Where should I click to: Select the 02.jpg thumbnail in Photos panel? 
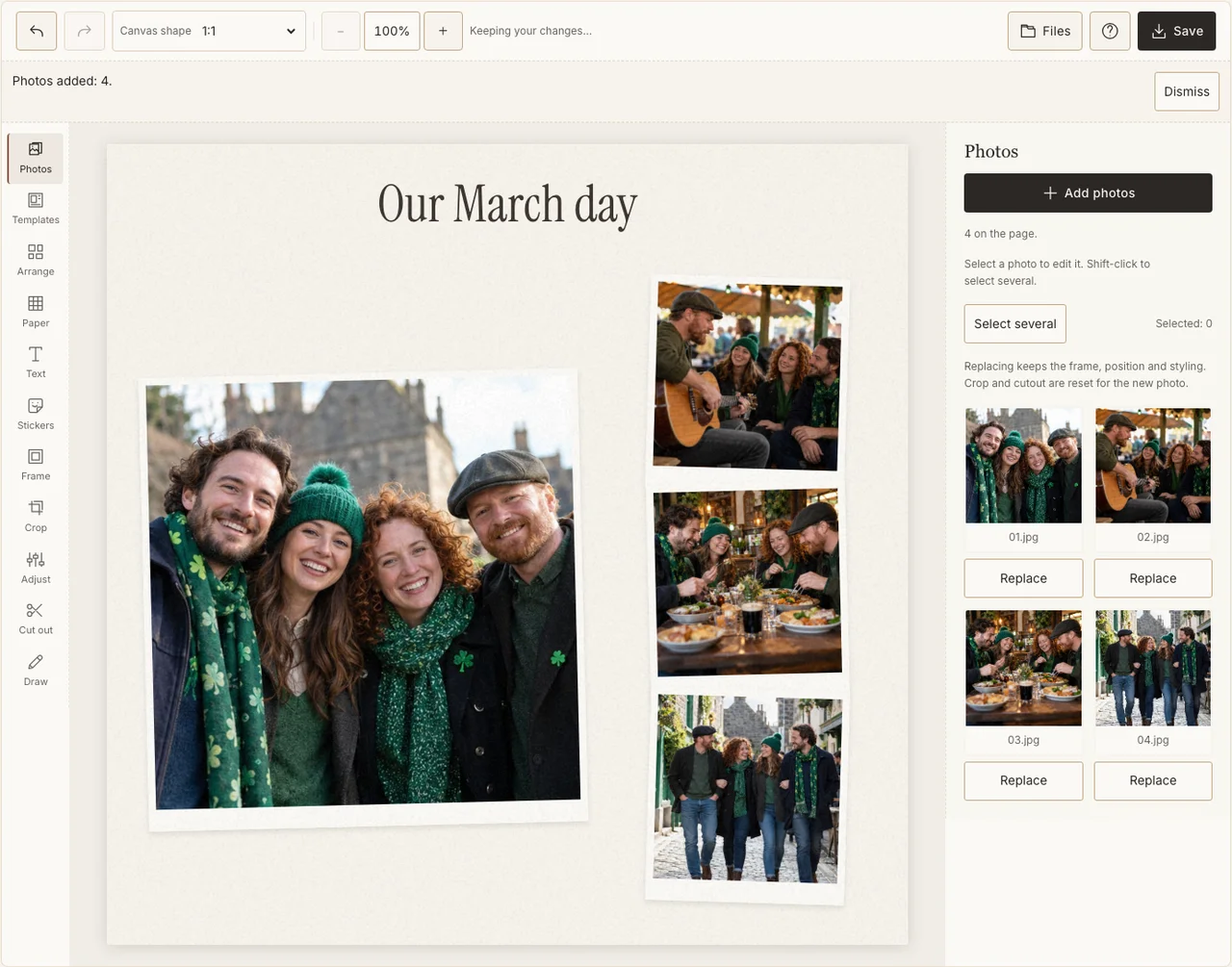[1153, 466]
